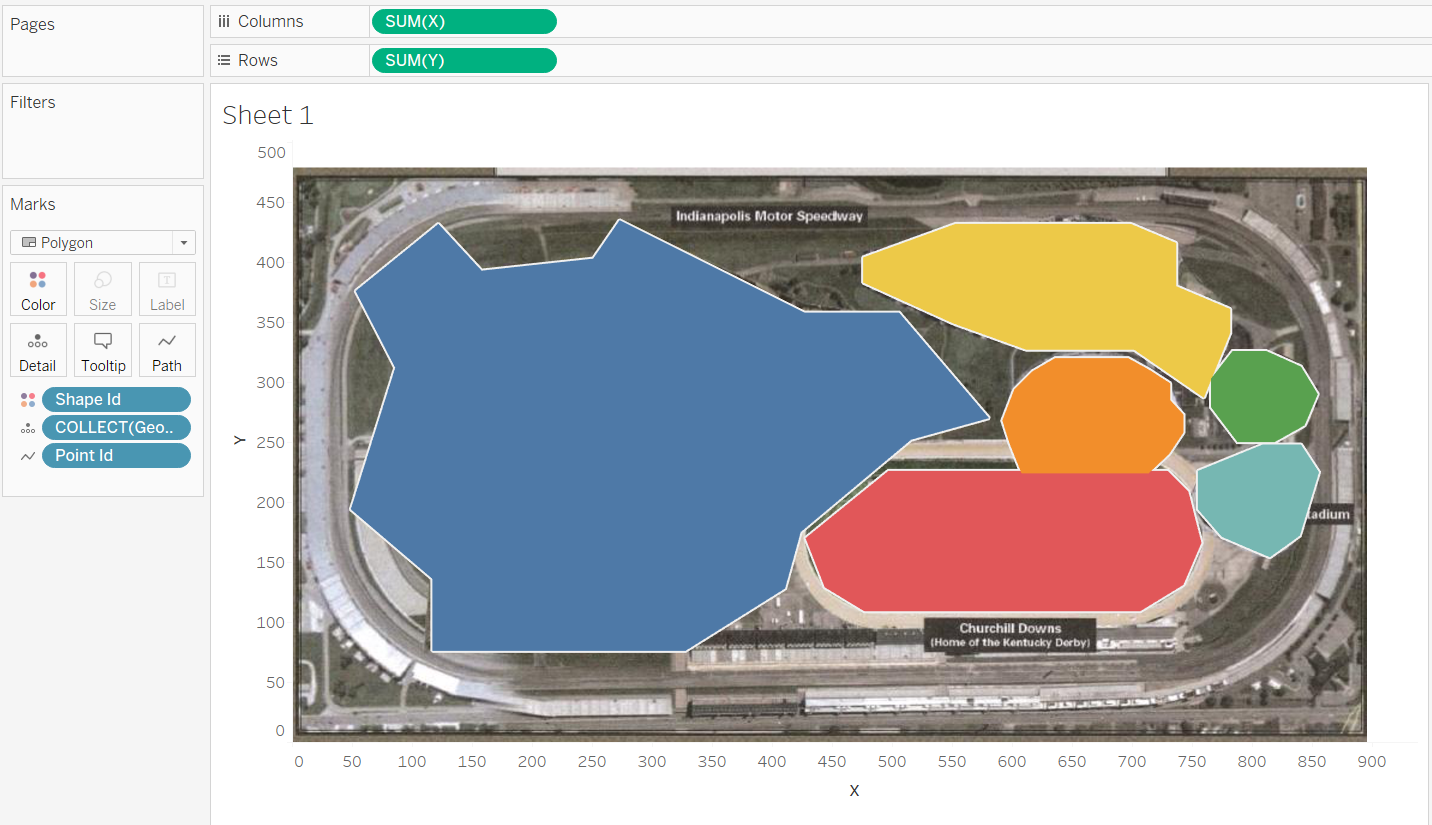Viewport: 1432px width, 825px height.
Task: Open the Color property on the Marks card
Action: point(38,289)
